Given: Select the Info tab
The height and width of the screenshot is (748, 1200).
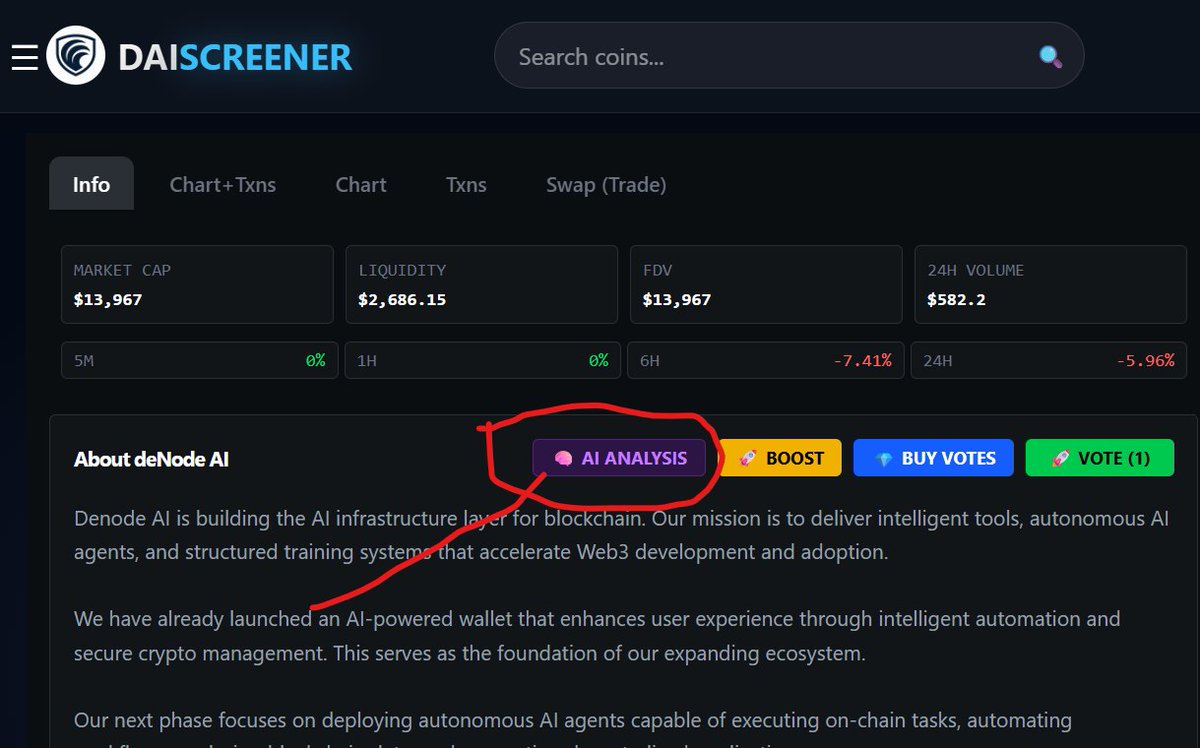Looking at the screenshot, I should 91,184.
